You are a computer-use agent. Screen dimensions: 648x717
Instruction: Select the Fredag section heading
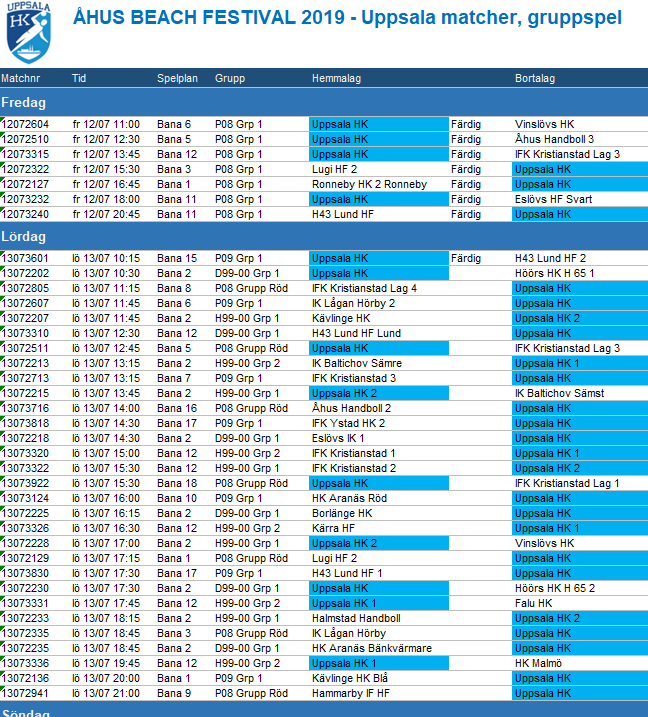[x=23, y=102]
